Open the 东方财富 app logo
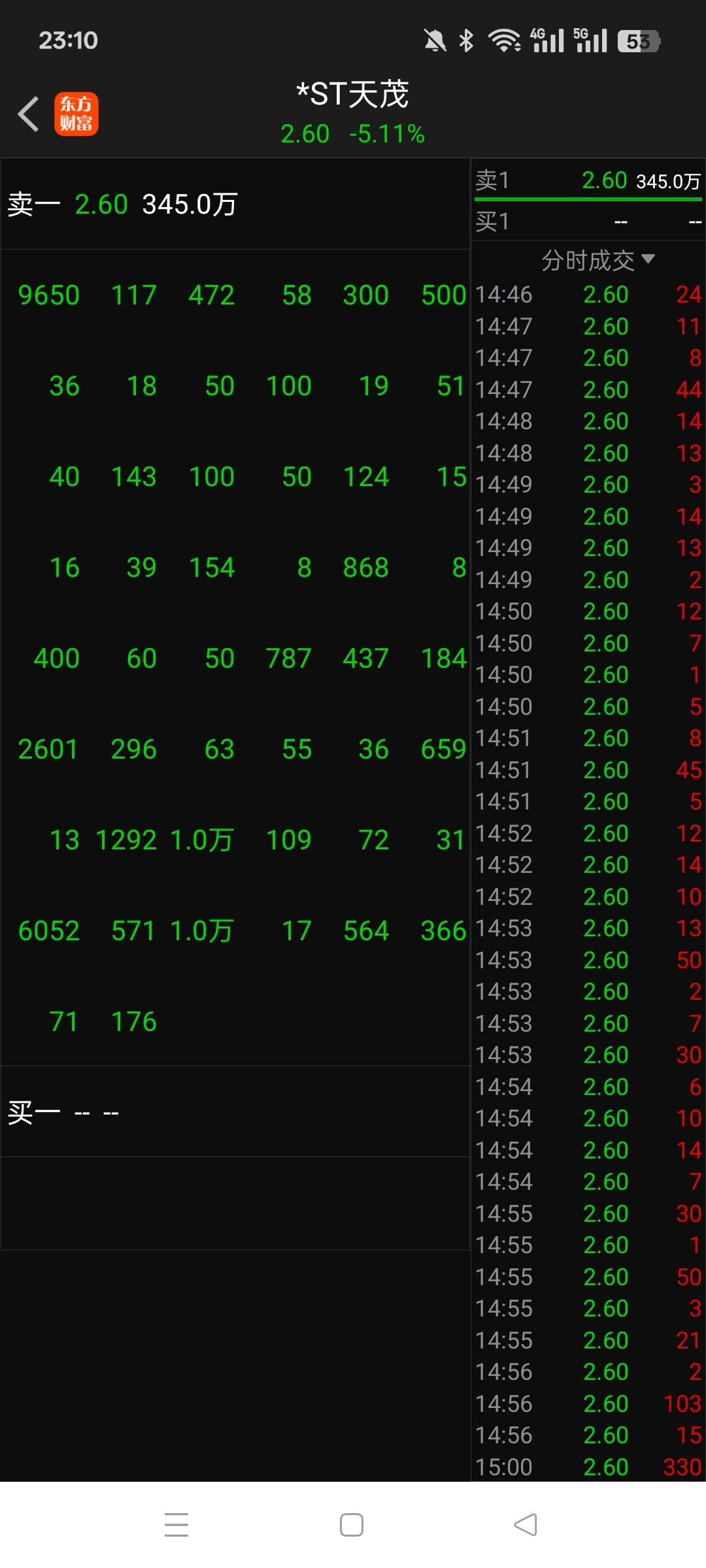The width and height of the screenshot is (706, 1568). tap(76, 114)
